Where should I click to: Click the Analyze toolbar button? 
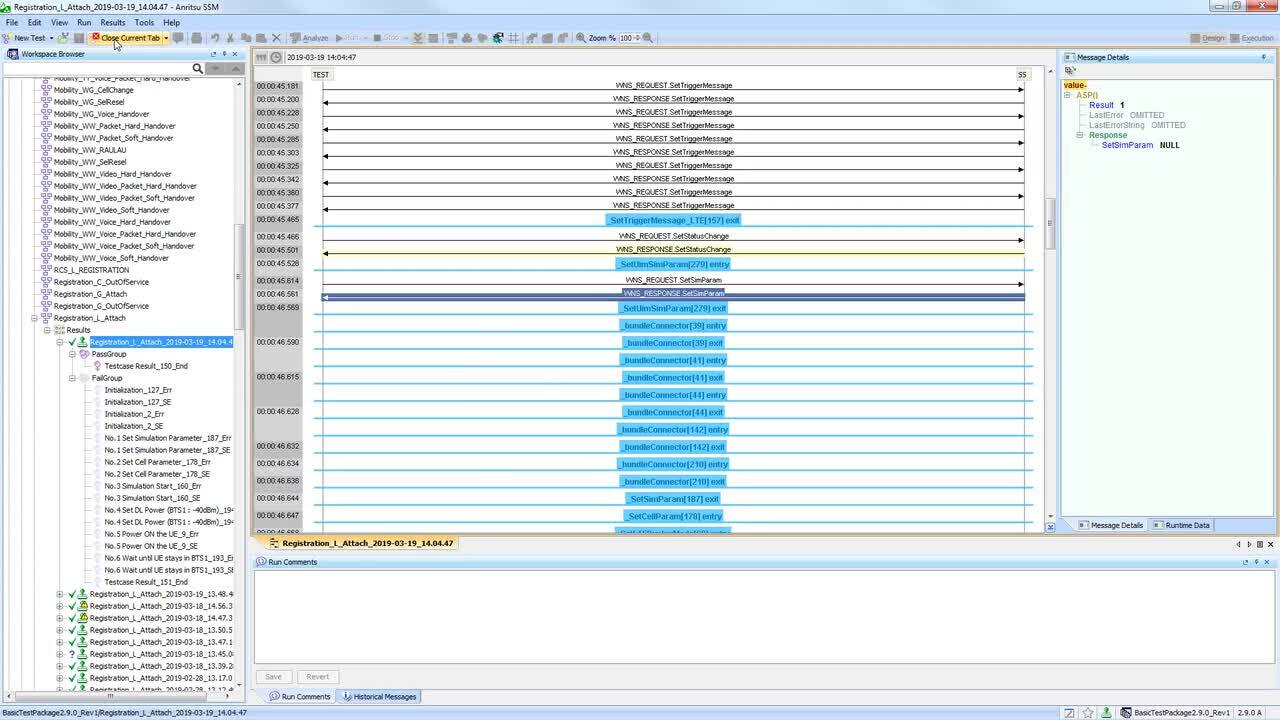(x=308, y=38)
